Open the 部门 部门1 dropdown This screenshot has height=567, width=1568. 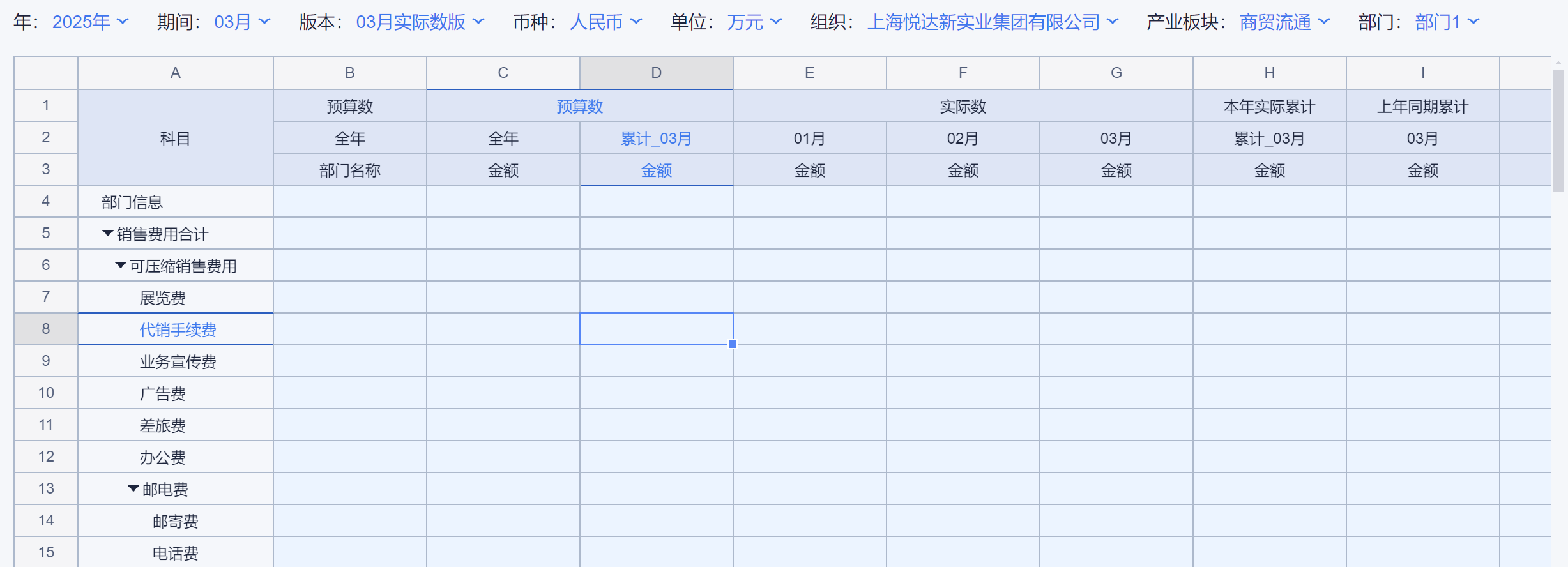(x=1447, y=22)
